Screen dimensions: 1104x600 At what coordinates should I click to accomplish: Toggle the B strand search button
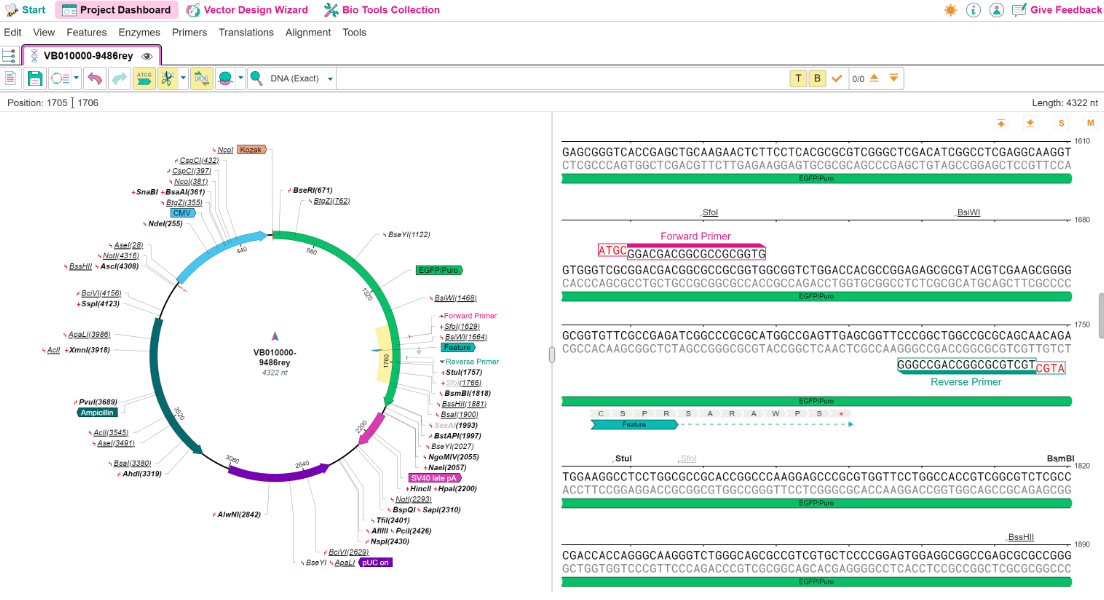coord(817,78)
